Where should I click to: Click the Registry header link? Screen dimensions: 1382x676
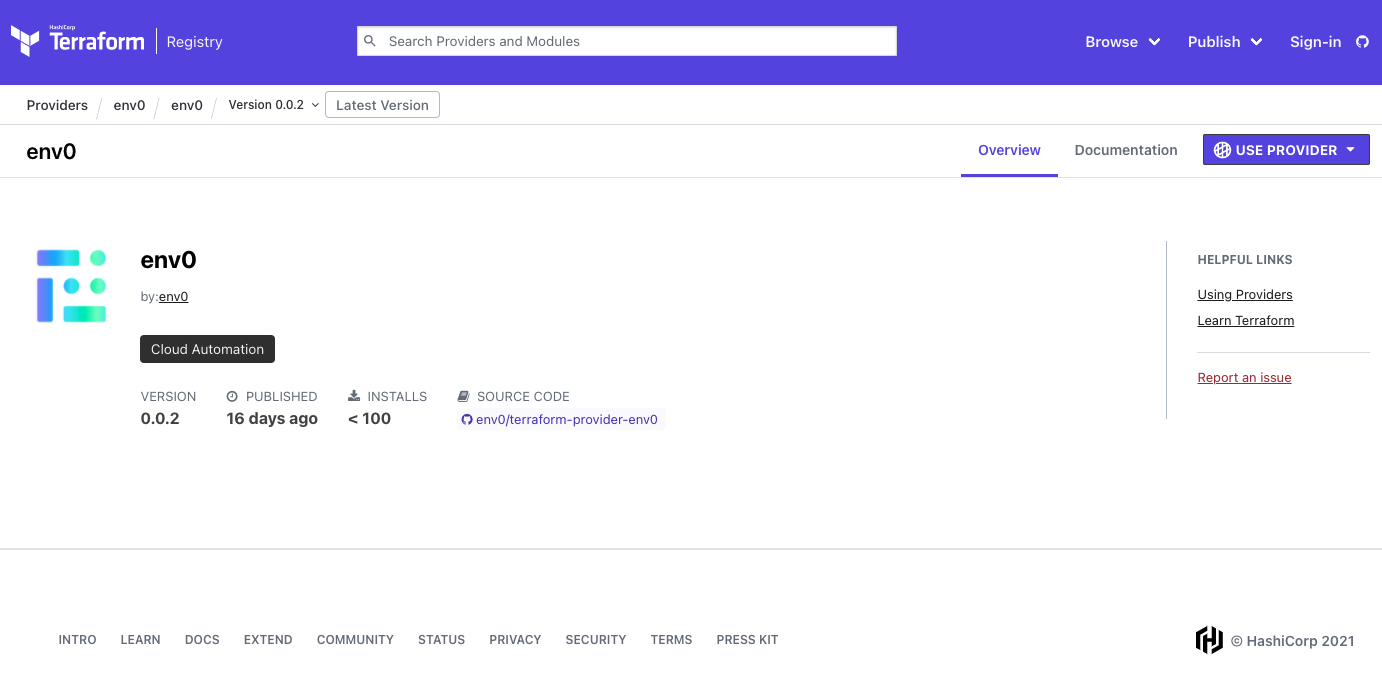[x=194, y=42]
